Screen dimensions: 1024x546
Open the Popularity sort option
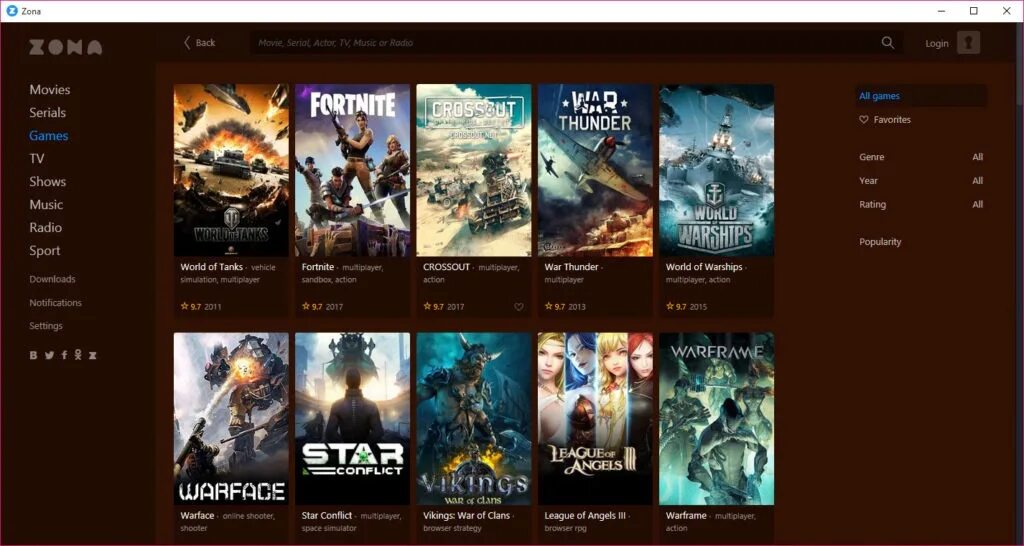pyautogui.click(x=880, y=242)
